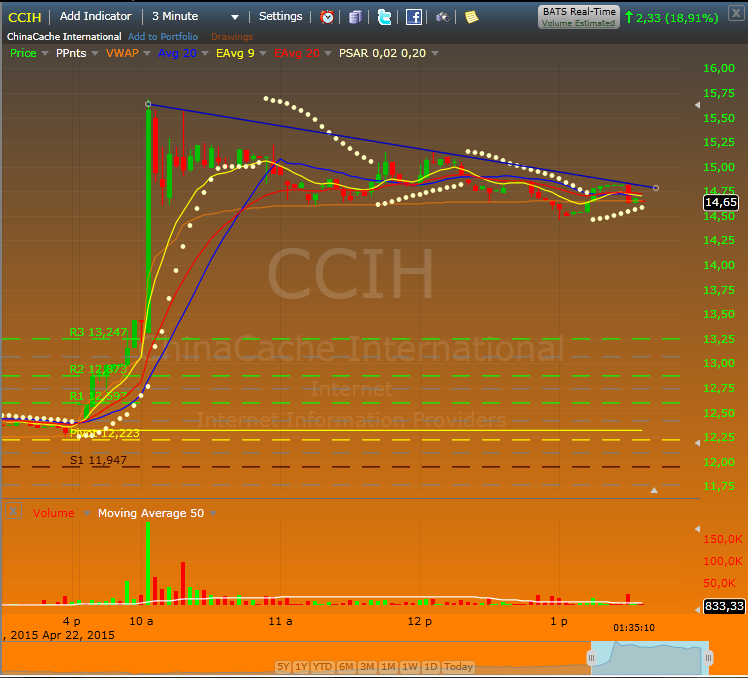
Task: Take a chart snapshot with camera icon
Action: click(x=443, y=17)
